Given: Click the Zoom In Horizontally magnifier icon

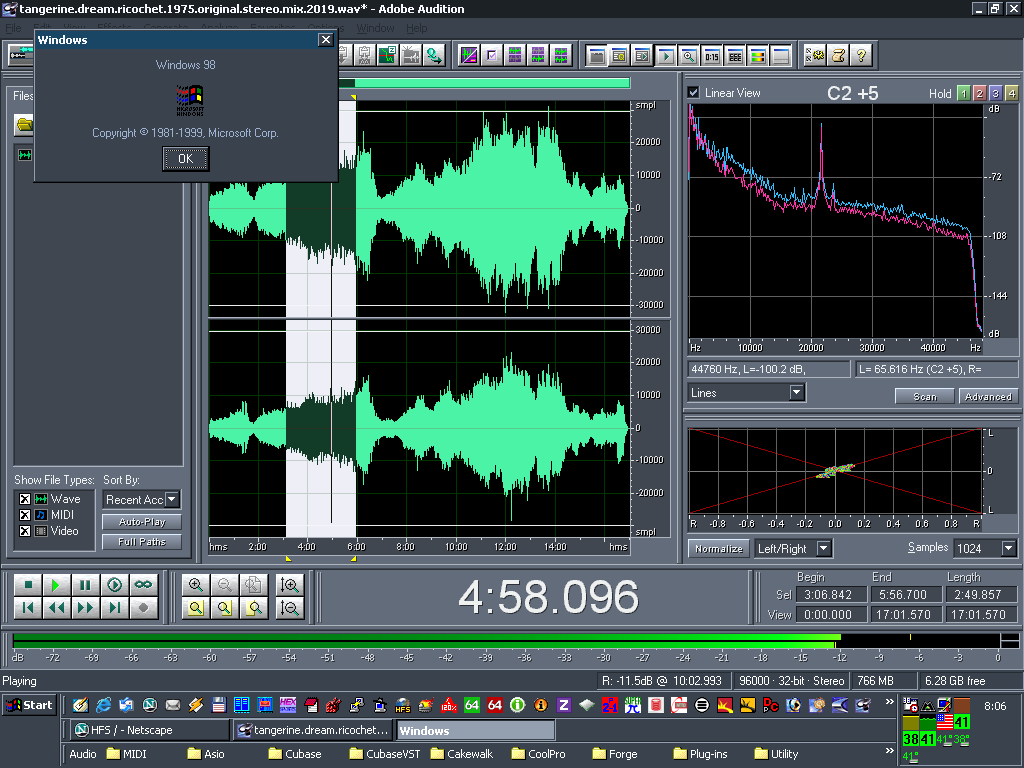Looking at the screenshot, I should click(196, 585).
